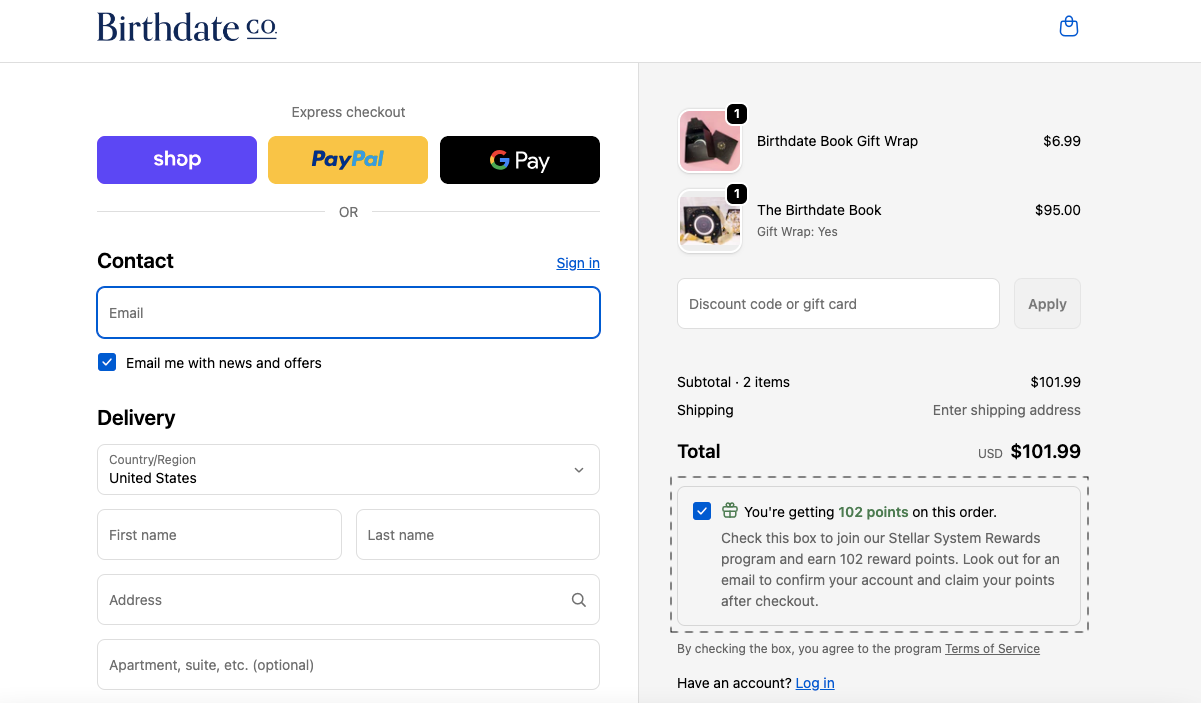Image resolution: width=1201 pixels, height=703 pixels.
Task: Uncheck Email me with news and offers
Action: coord(107,362)
